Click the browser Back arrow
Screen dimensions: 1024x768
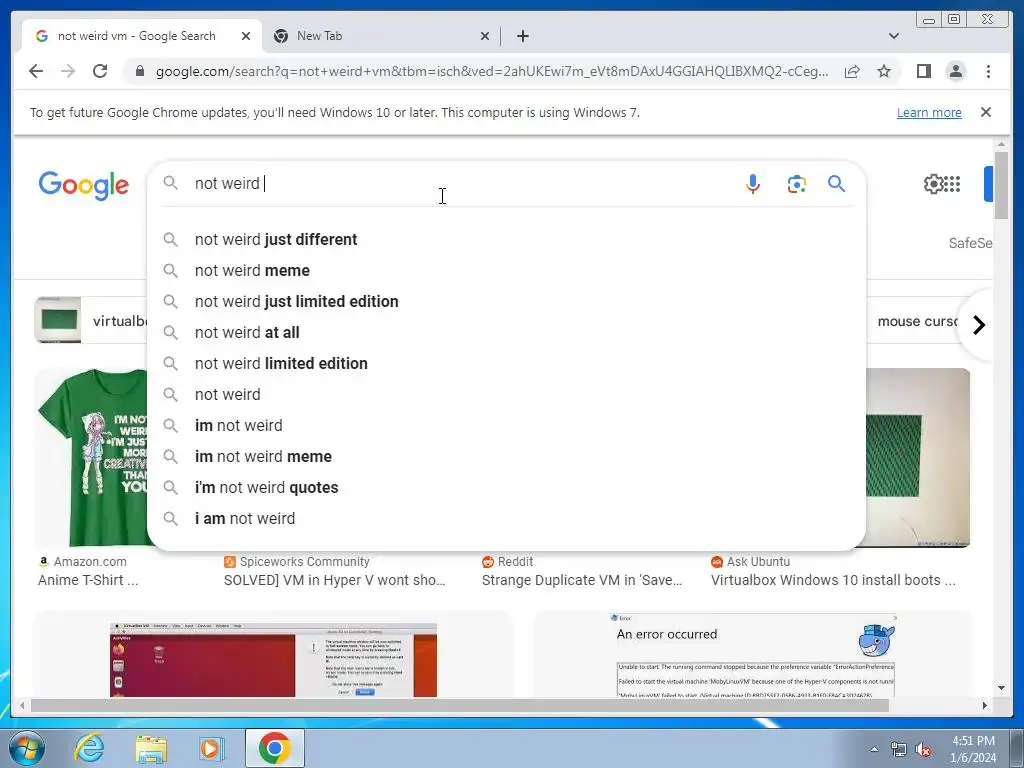36,71
